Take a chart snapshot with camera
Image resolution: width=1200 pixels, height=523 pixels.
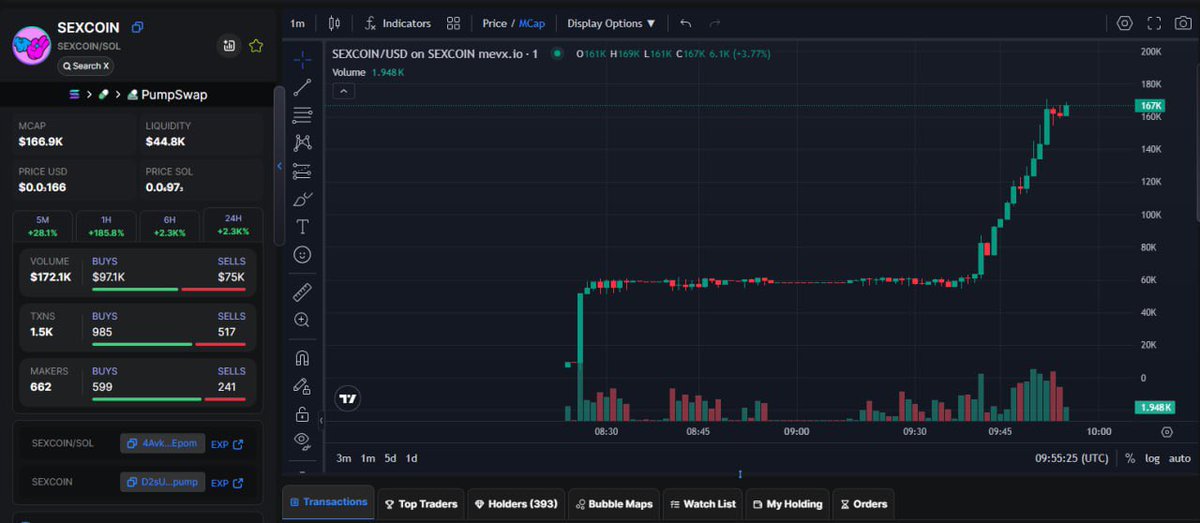(x=1183, y=23)
